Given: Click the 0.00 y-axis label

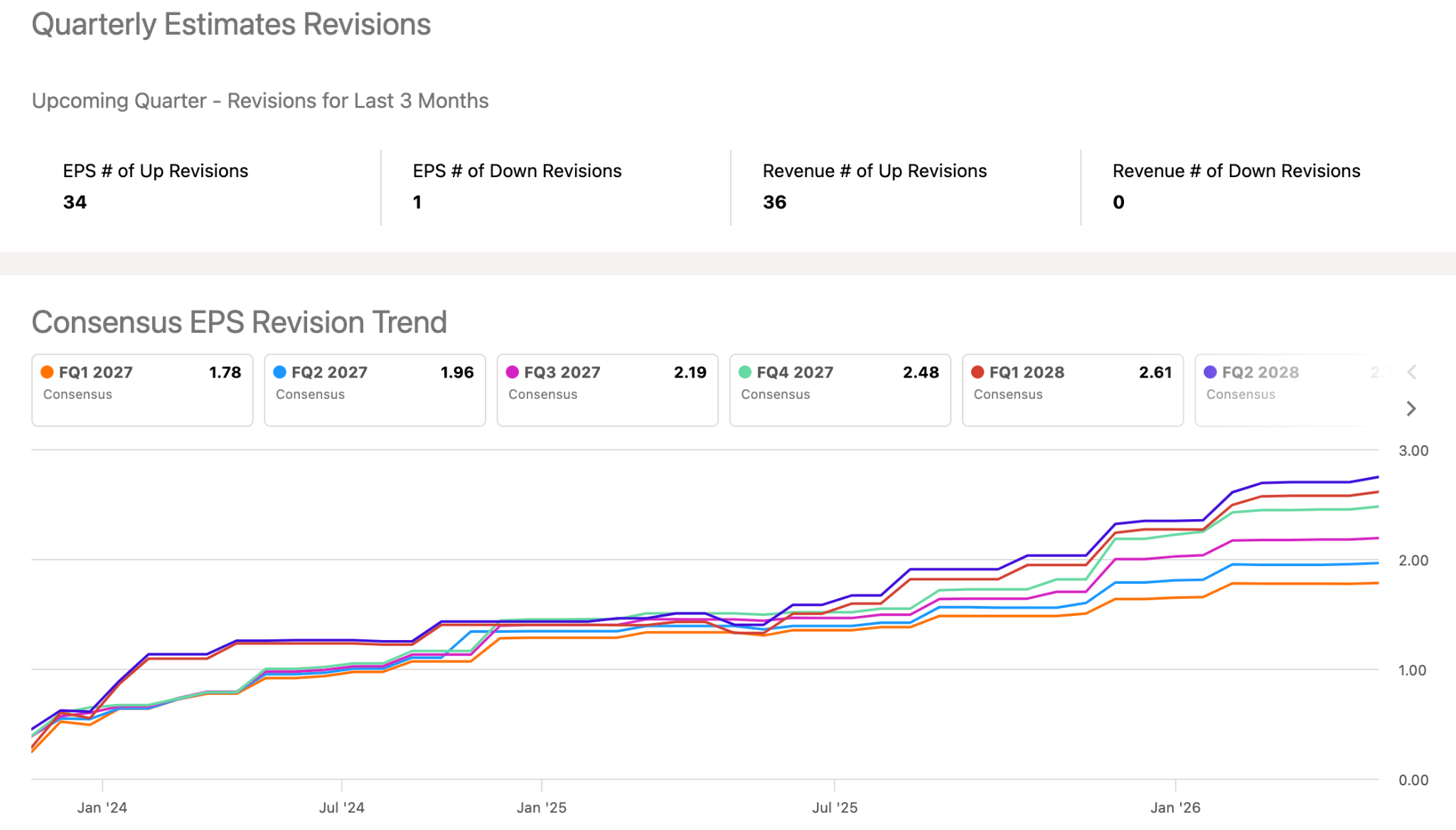Looking at the screenshot, I should (1413, 780).
